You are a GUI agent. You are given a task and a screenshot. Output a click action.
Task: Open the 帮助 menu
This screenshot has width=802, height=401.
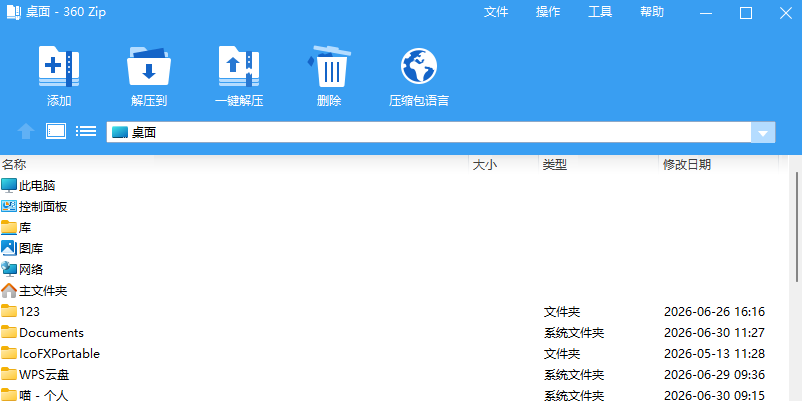[652, 12]
